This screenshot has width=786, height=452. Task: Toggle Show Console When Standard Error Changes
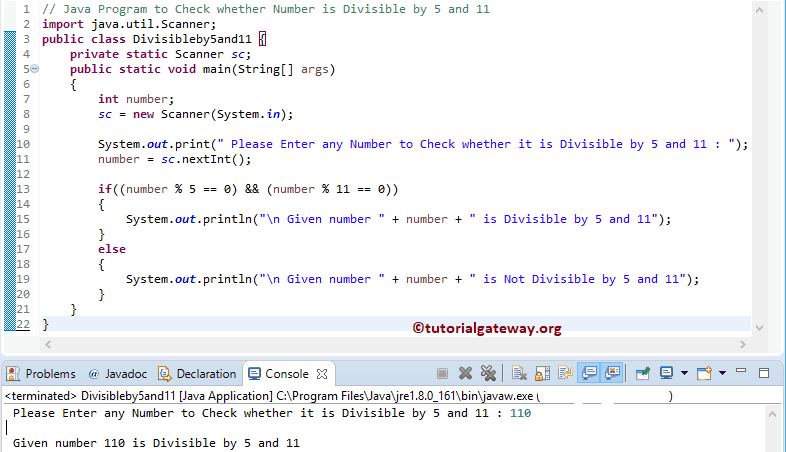click(x=613, y=373)
